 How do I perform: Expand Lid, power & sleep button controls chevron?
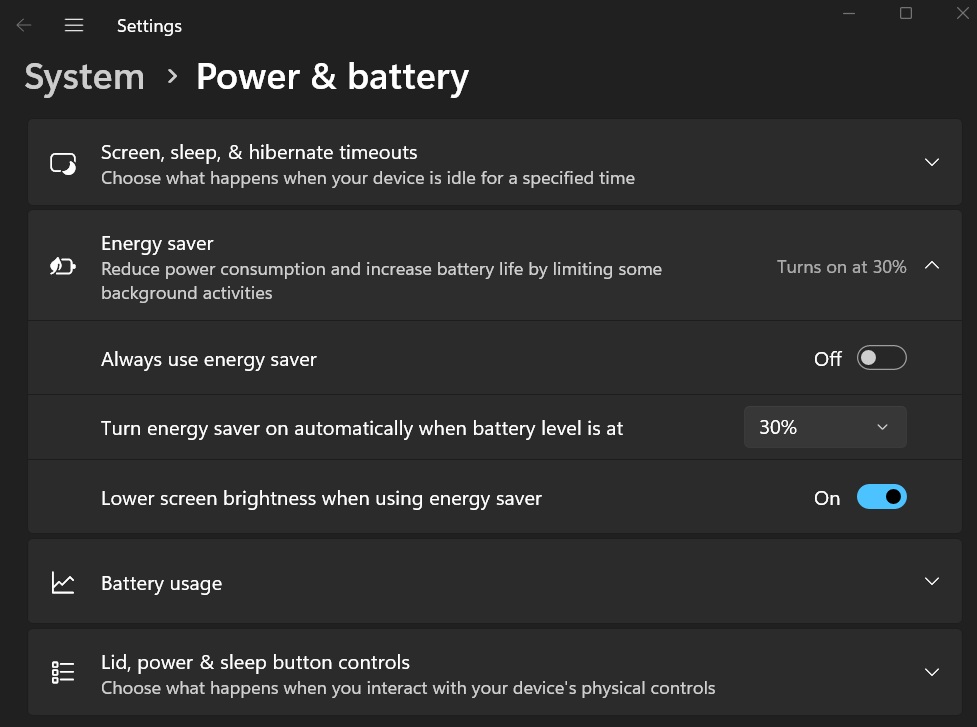click(932, 672)
